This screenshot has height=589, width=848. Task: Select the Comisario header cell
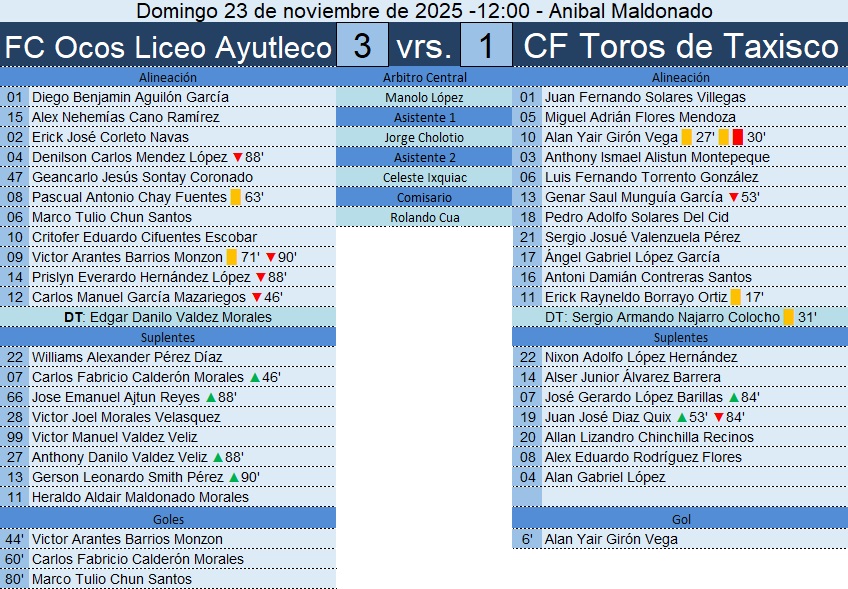point(424,197)
